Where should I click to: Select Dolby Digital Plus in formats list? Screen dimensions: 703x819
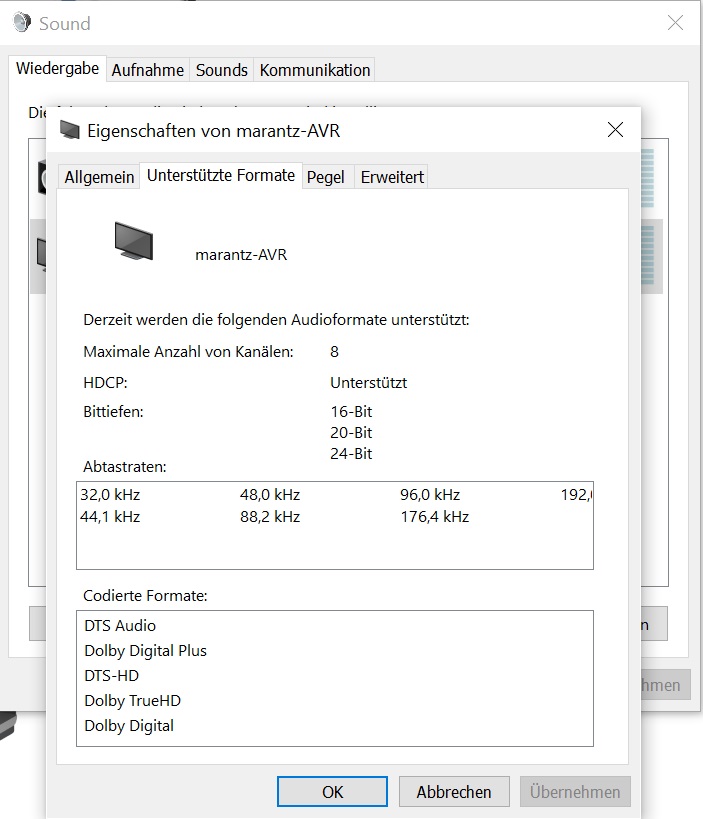point(146,650)
